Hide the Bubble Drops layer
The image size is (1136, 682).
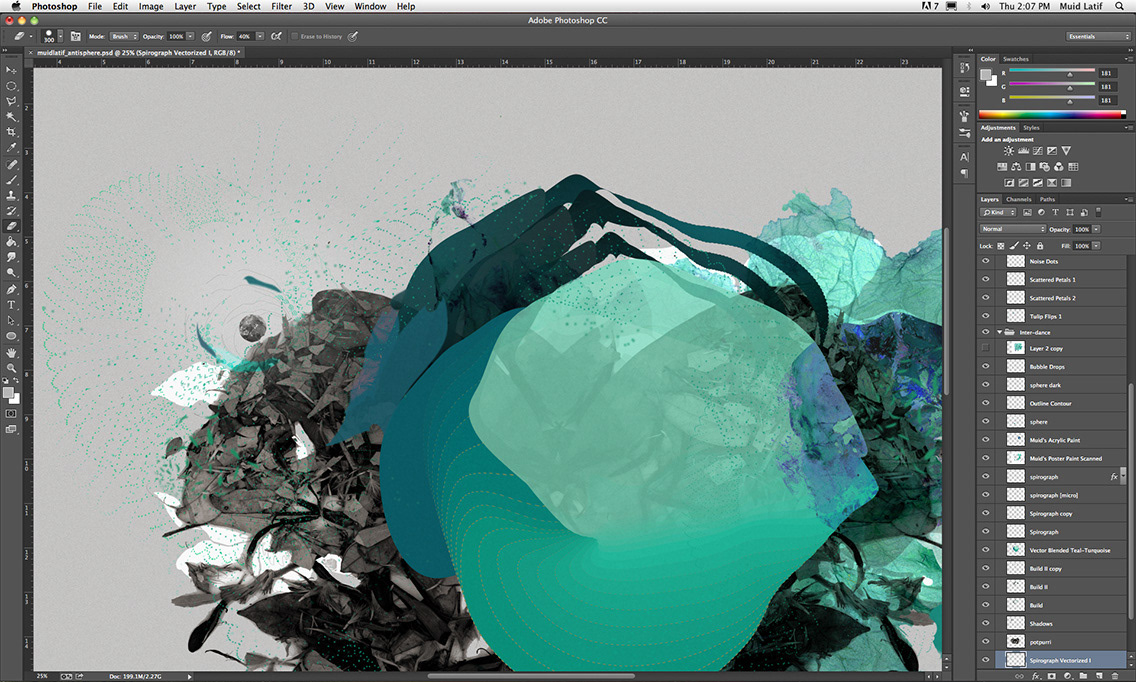coord(985,367)
